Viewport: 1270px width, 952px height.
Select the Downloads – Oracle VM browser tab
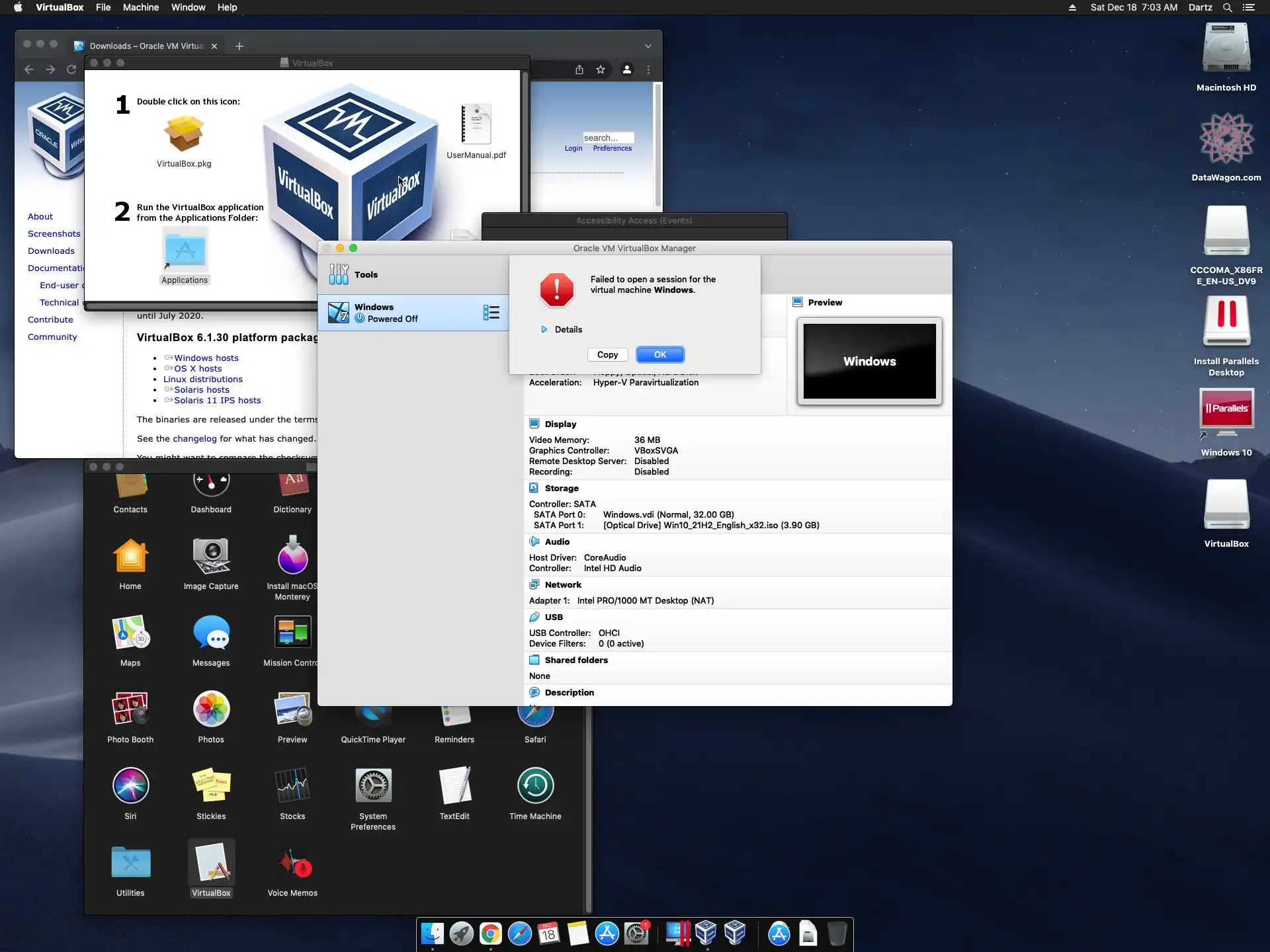pos(146,46)
